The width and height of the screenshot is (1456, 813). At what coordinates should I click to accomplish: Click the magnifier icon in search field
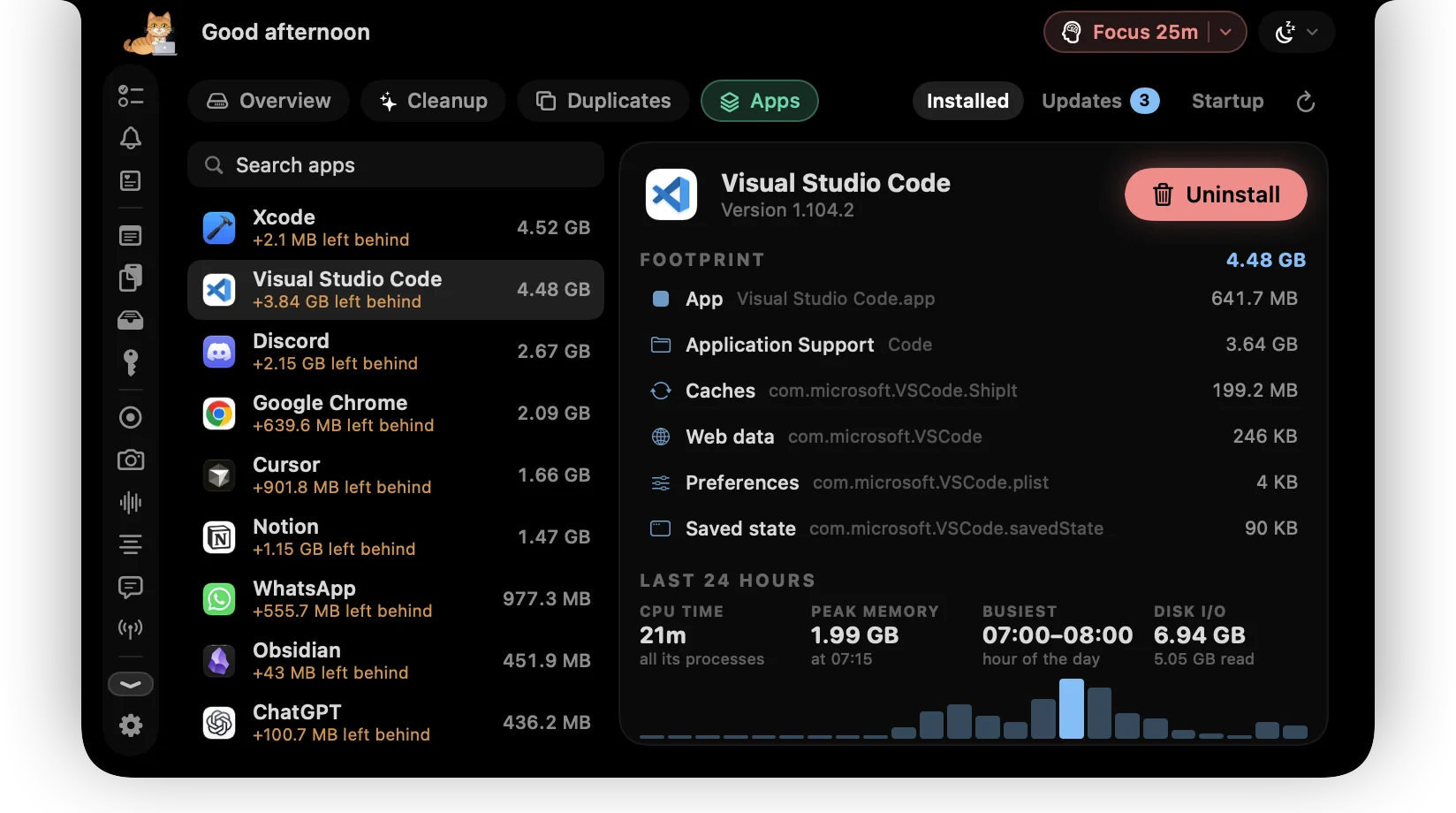tap(214, 165)
